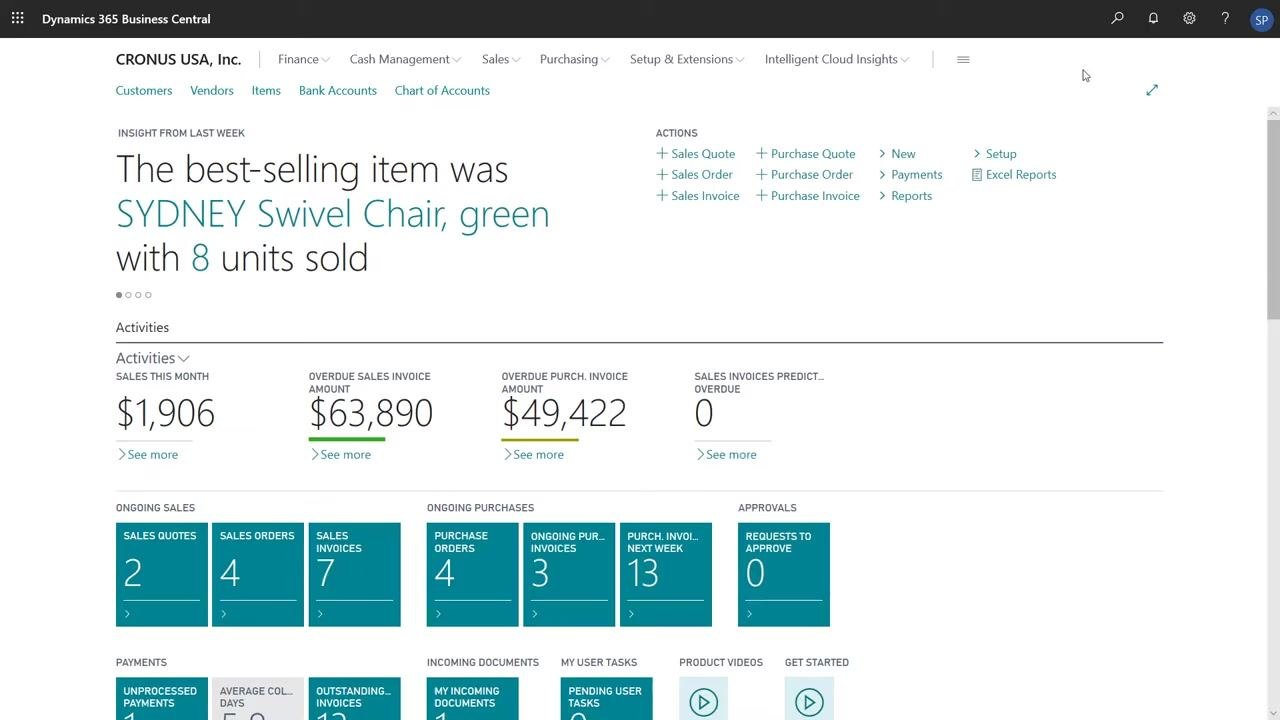Screen dimensions: 1280x720
Task: Open Setup & Extensions dropdown
Action: point(687,59)
